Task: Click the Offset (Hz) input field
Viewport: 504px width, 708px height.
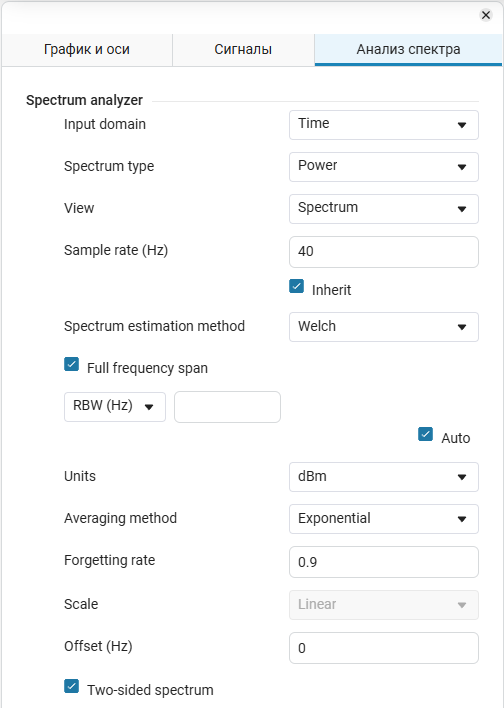Action: (x=383, y=647)
